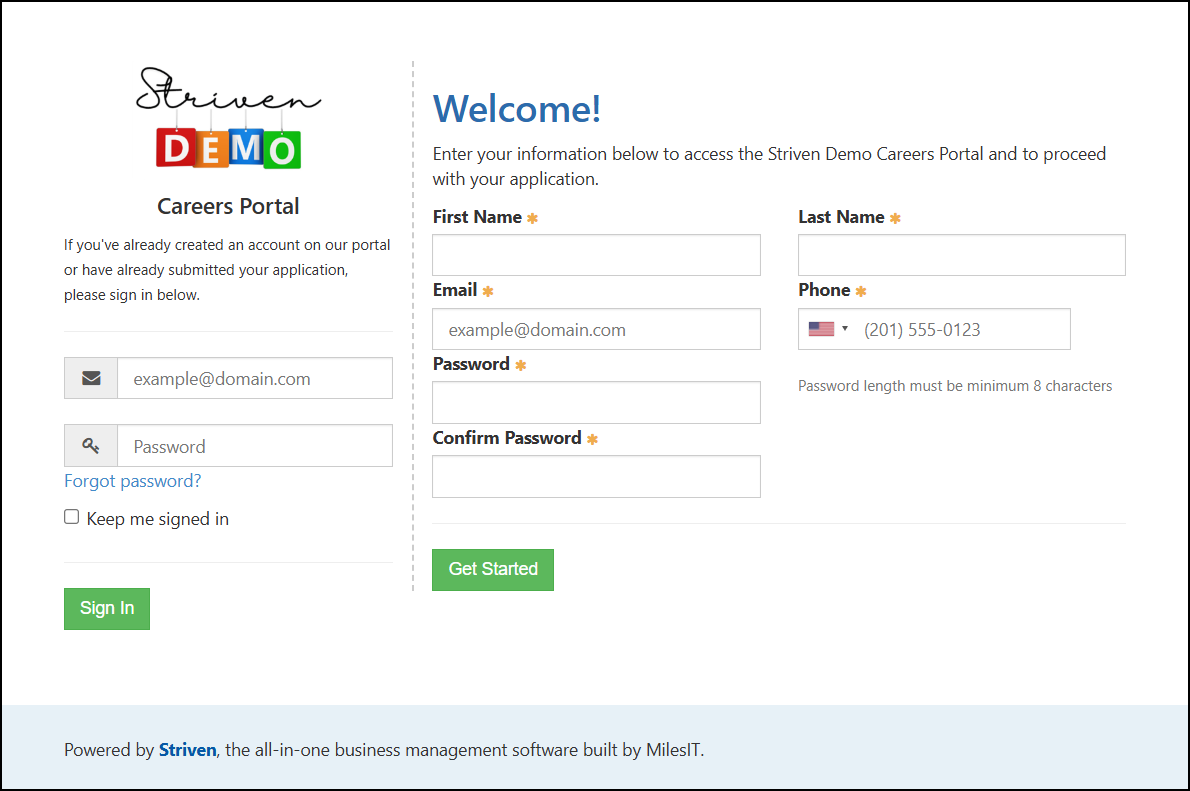The height and width of the screenshot is (791, 1190).
Task: Tick the Keep me signed in checkbox
Action: click(71, 517)
